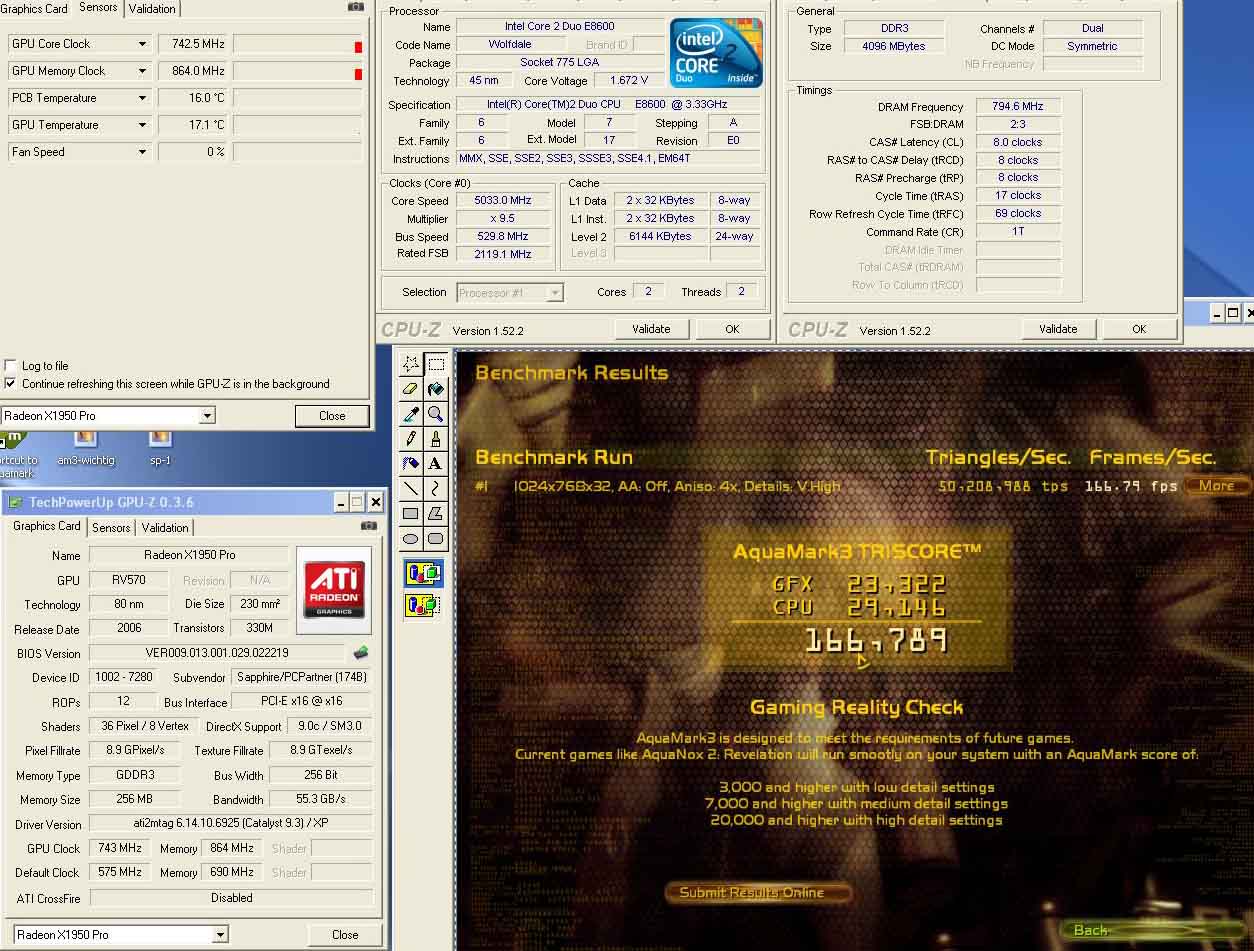
Task: Open the Processor #1 selection dropdown
Action: pos(556,293)
